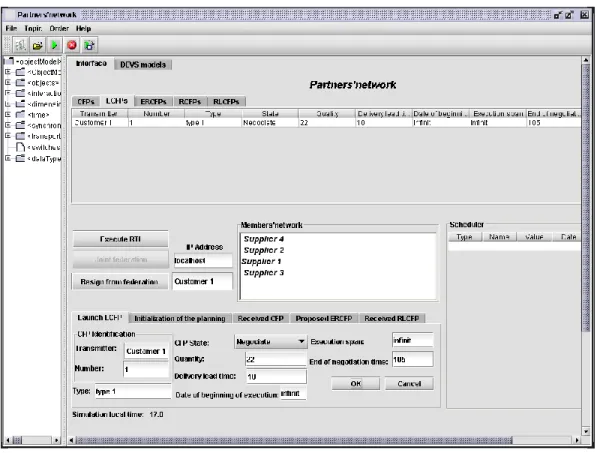Select Supplier 4 in Members'network list
The width and height of the screenshot is (597, 453).
point(263,239)
